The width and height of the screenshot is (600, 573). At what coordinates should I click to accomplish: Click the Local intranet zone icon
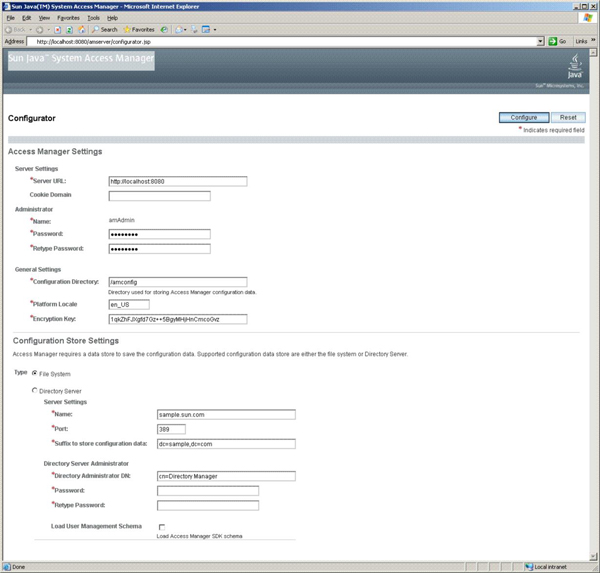[529, 567]
